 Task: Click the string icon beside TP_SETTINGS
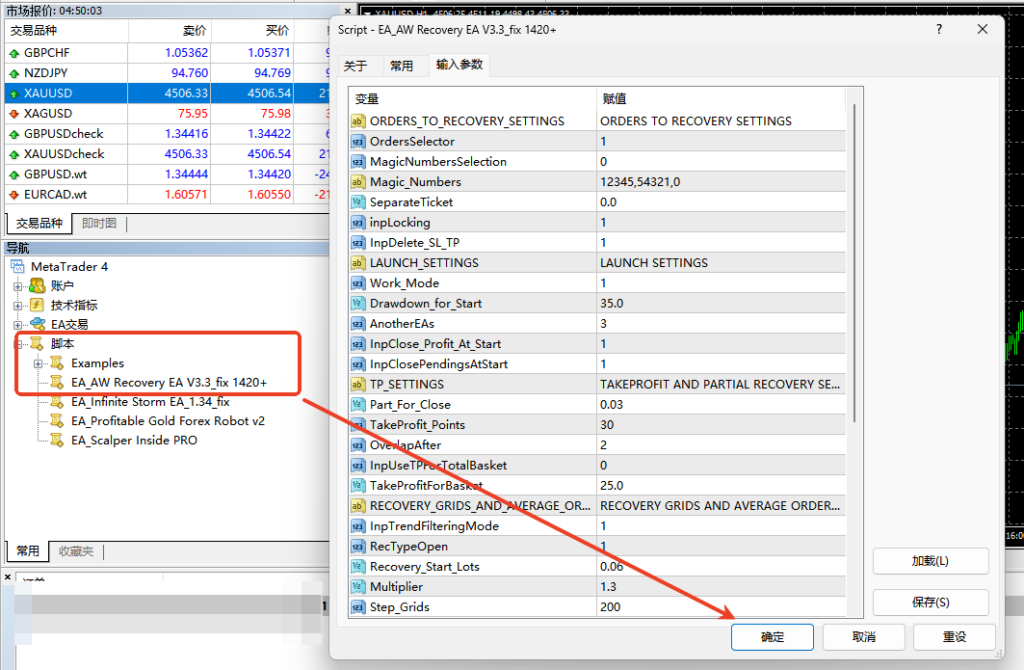pyautogui.click(x=358, y=384)
